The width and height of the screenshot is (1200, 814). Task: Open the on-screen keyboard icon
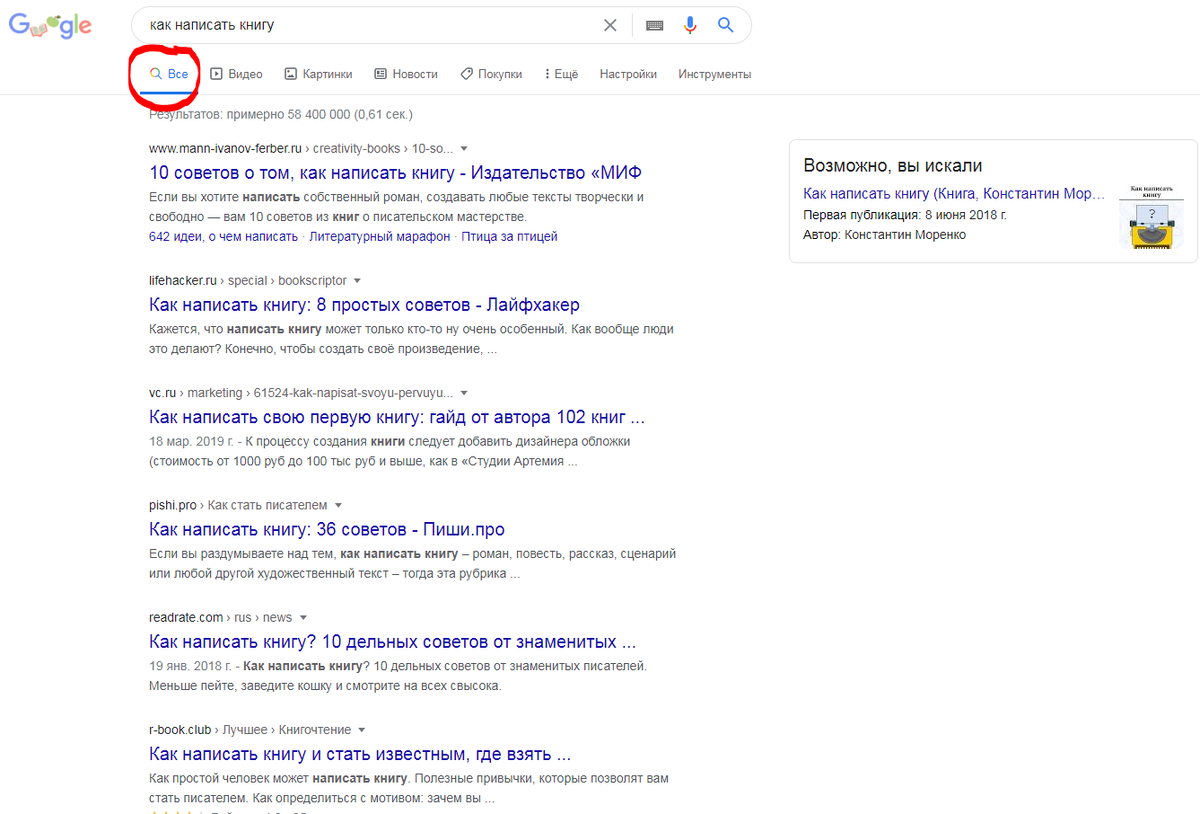tap(655, 25)
